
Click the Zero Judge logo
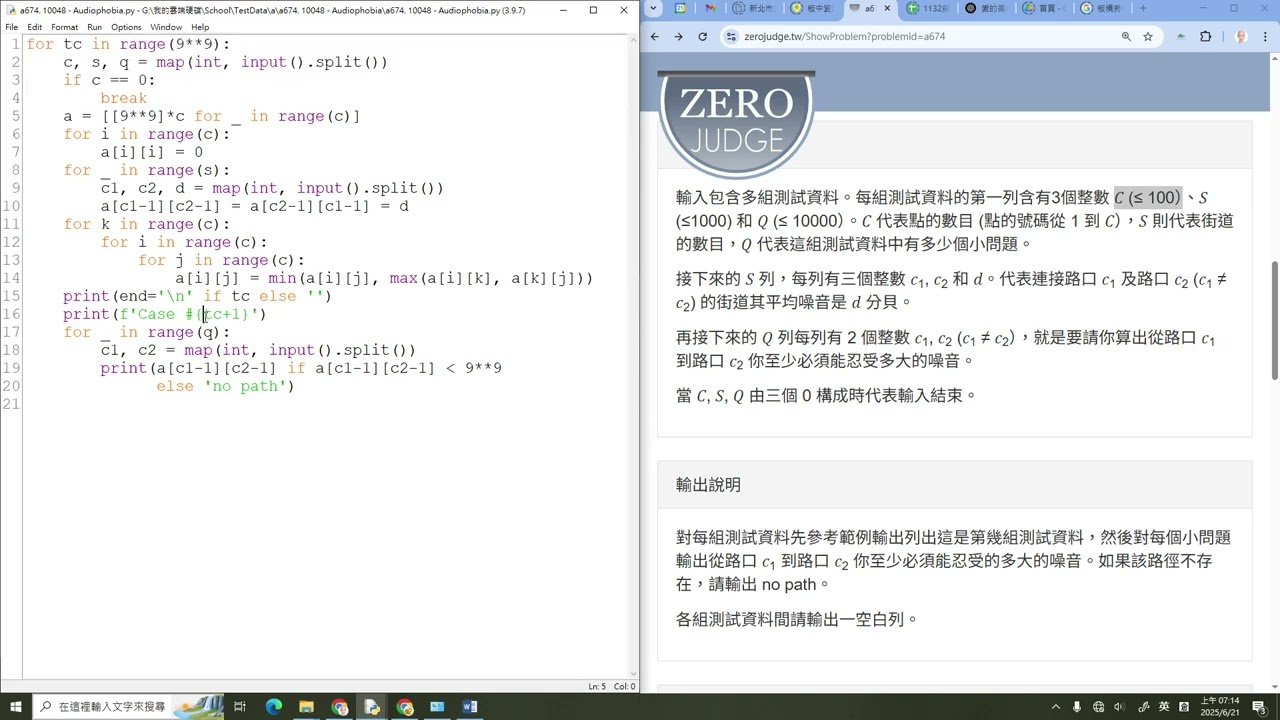pos(736,124)
